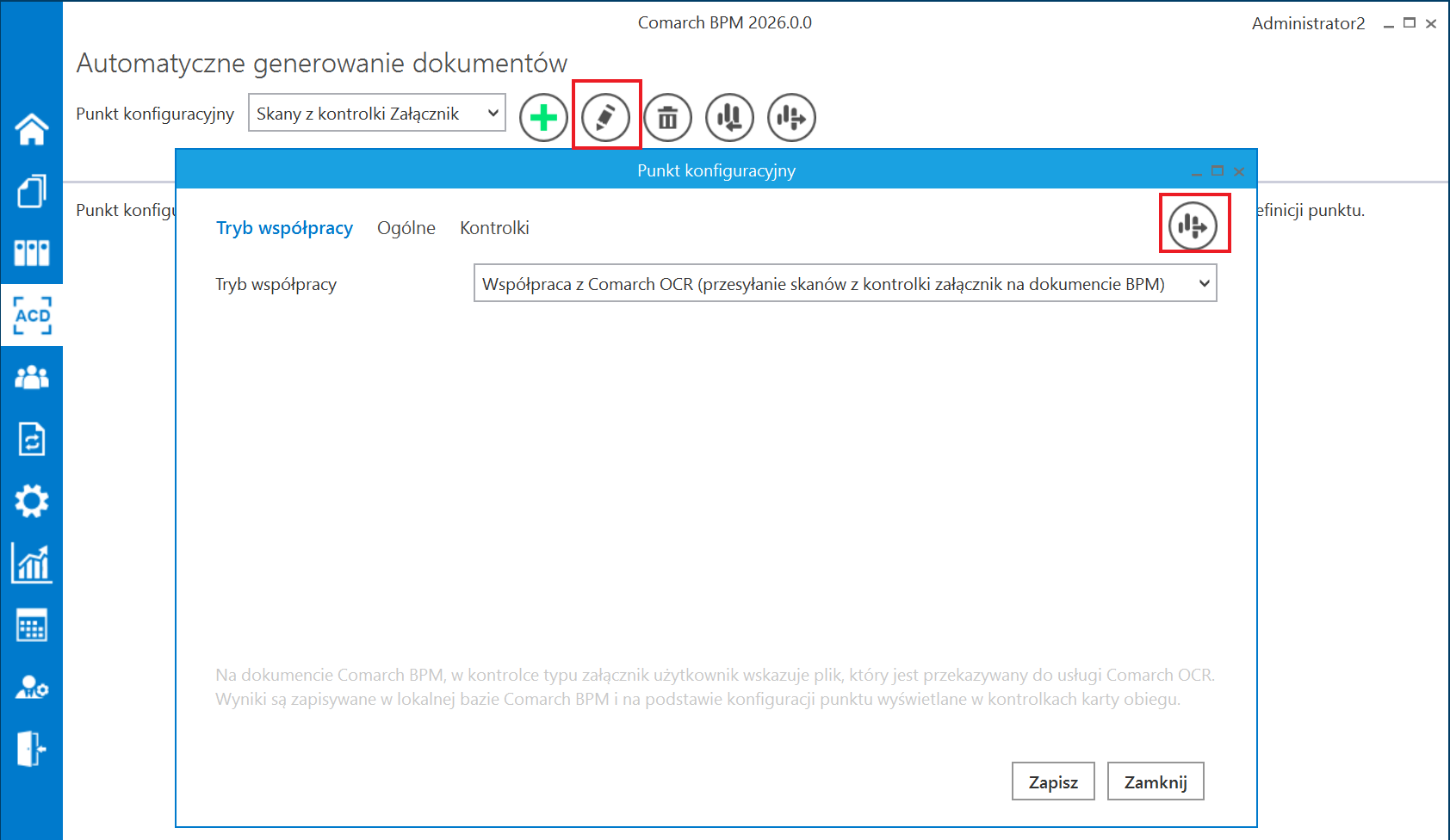Add a new configuration point with green plus
Screen dimensions: 1450x840
pos(543,117)
